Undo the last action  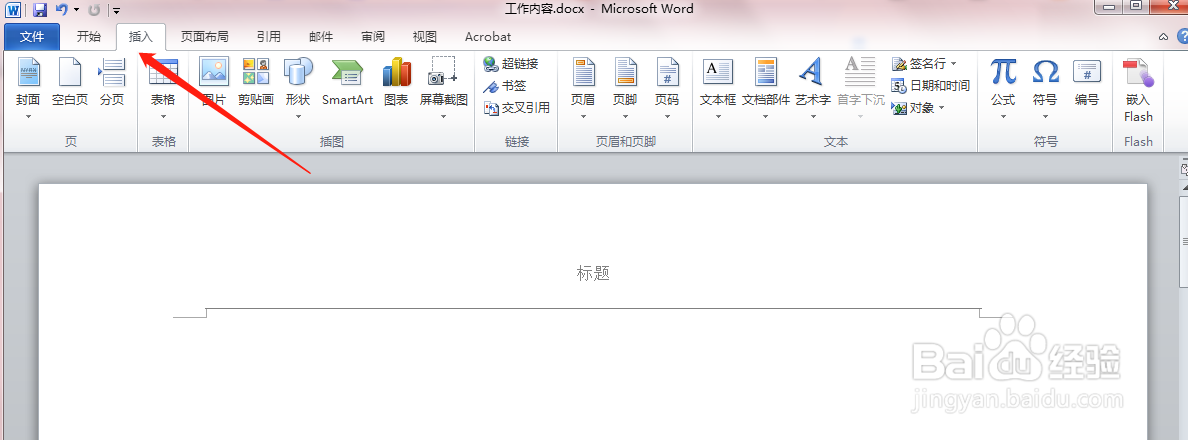point(62,10)
